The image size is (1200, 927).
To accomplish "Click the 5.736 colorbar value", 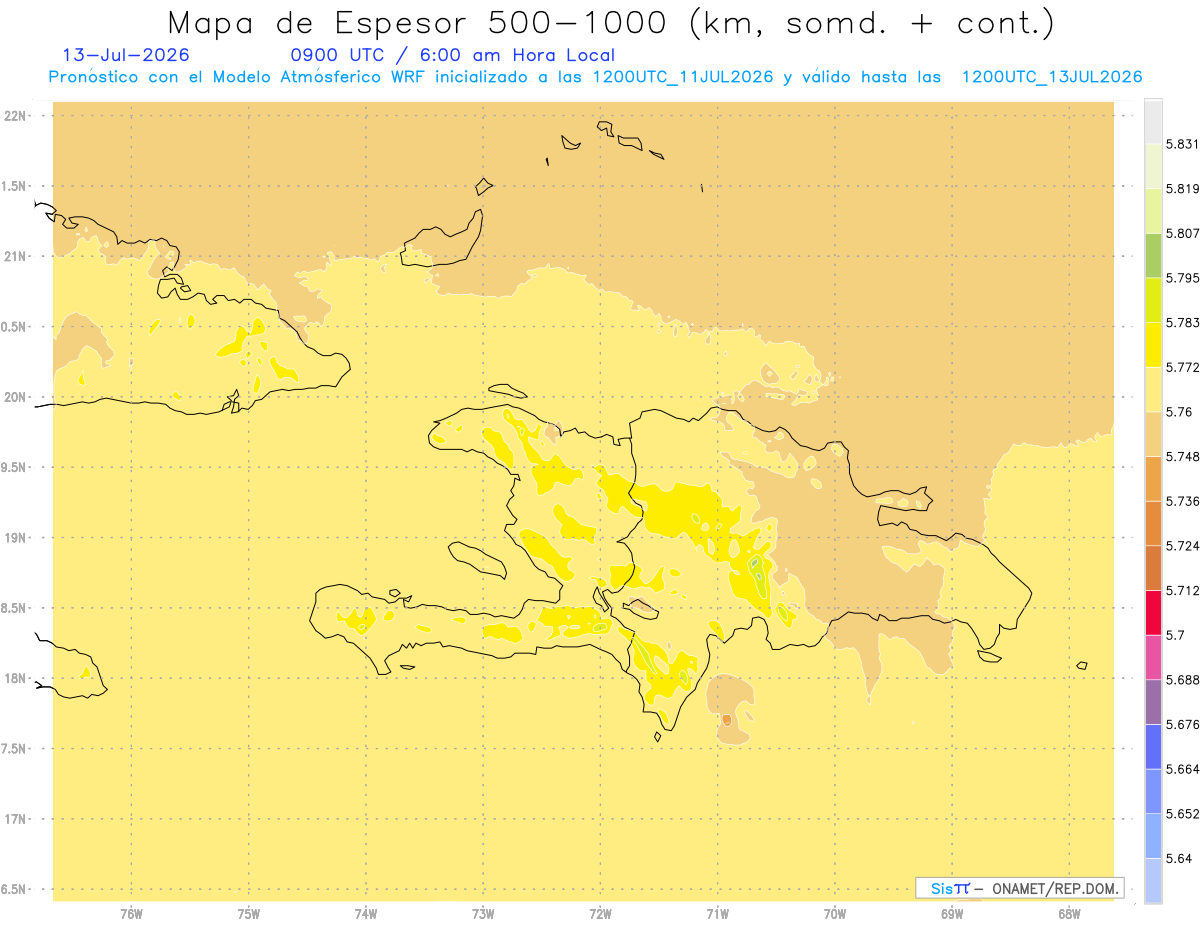I will 1182,501.
